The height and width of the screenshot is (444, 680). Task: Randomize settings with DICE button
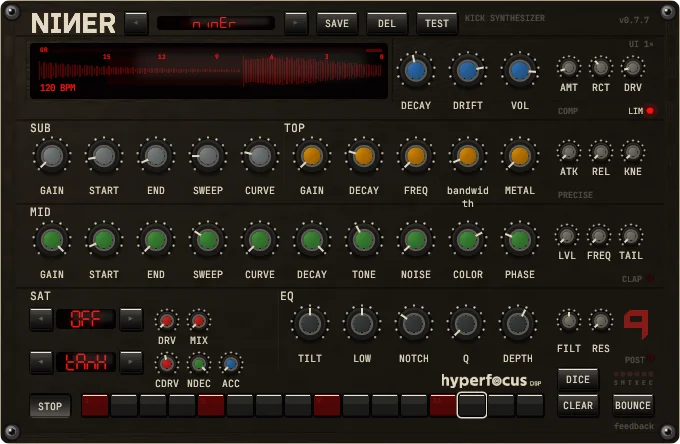tap(578, 380)
